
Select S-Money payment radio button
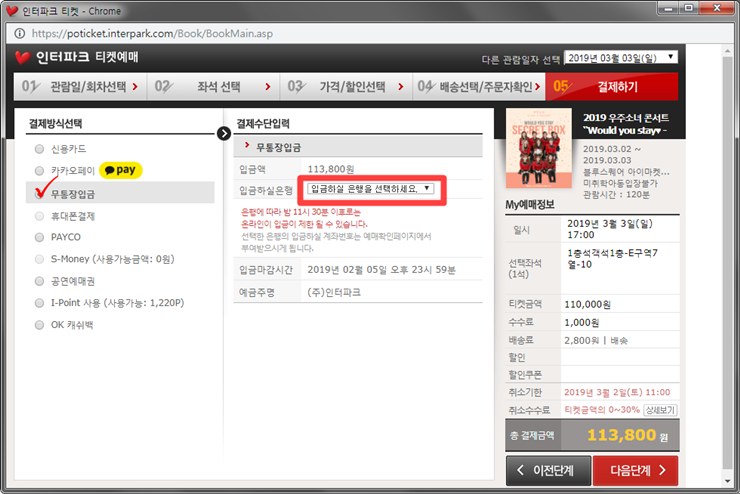pyautogui.click(x=40, y=259)
